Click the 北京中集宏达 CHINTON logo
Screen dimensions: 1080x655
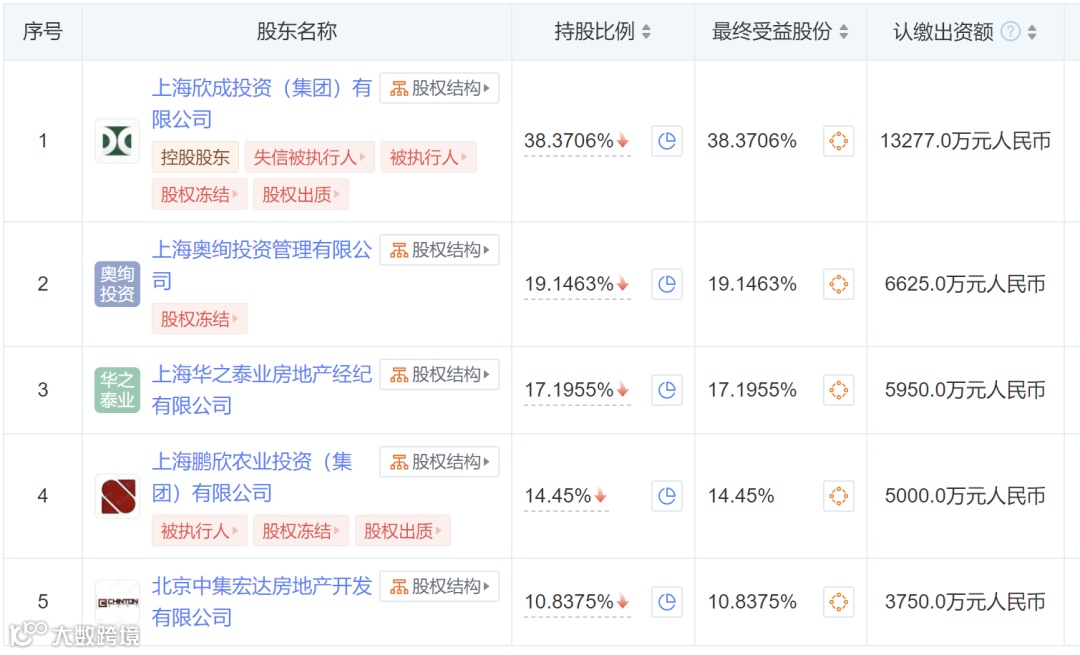[117, 602]
